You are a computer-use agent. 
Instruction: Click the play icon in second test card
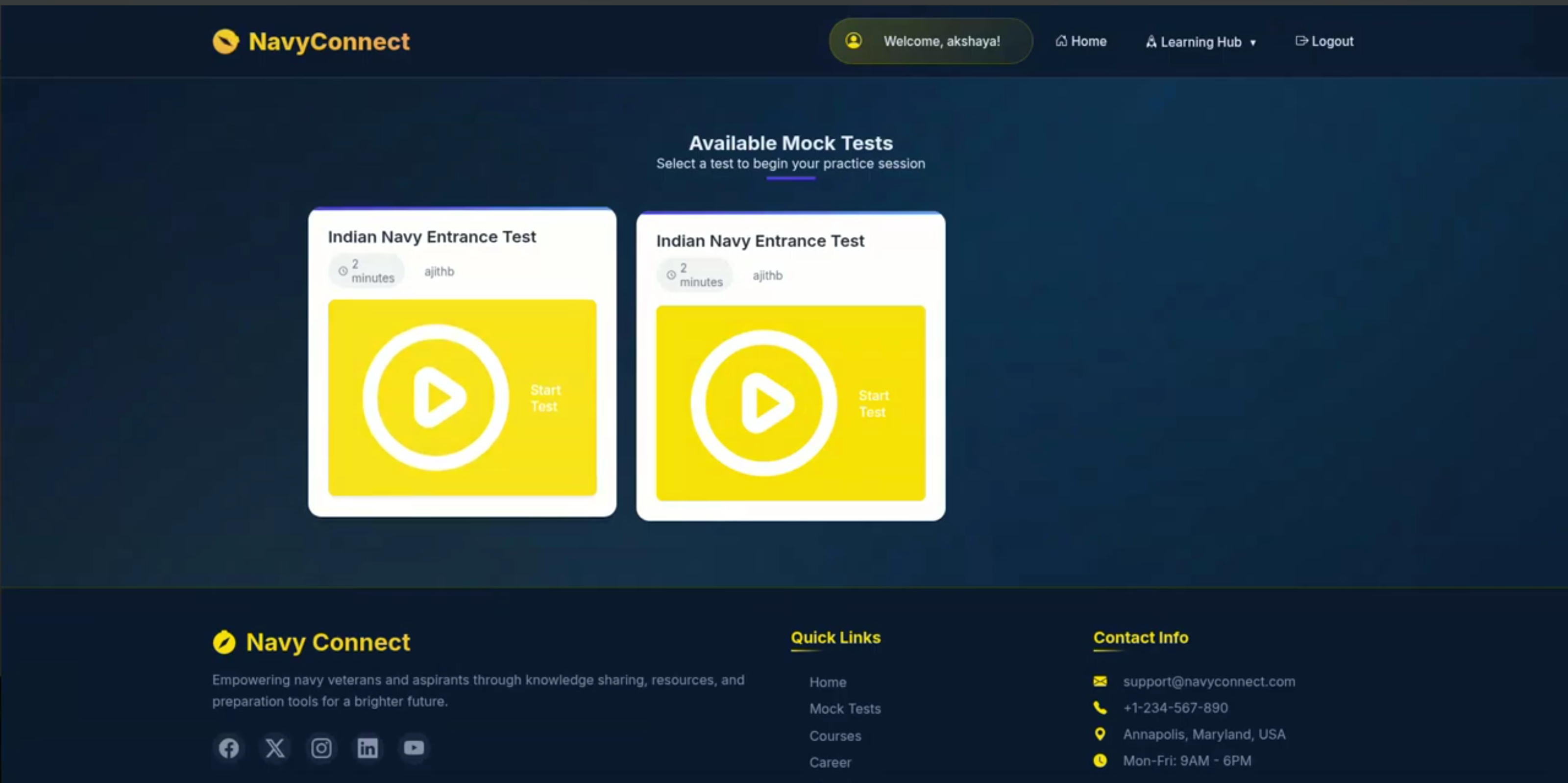pyautogui.click(x=764, y=403)
